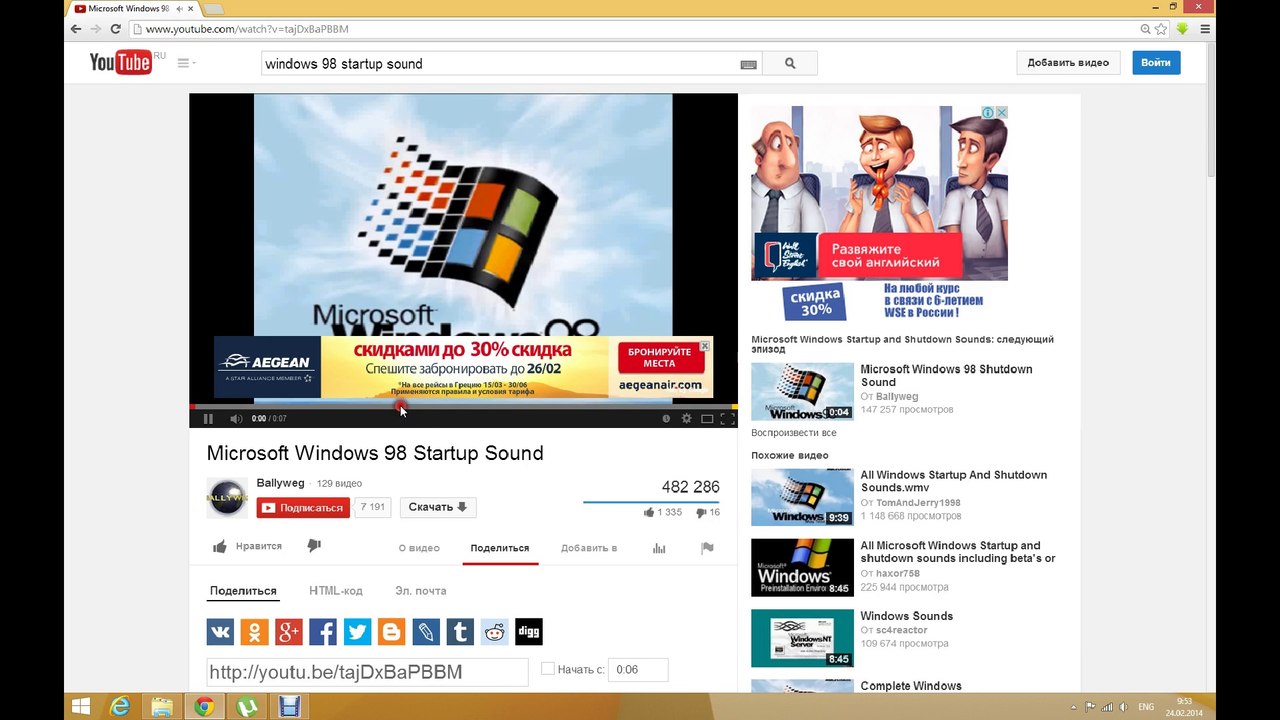Share video on VK icon
The image size is (1280, 720).
pos(220,631)
